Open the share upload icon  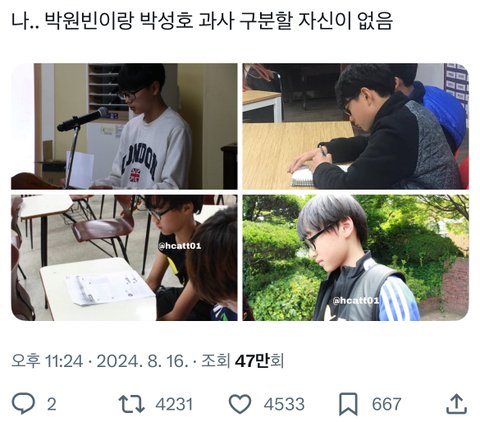456,404
